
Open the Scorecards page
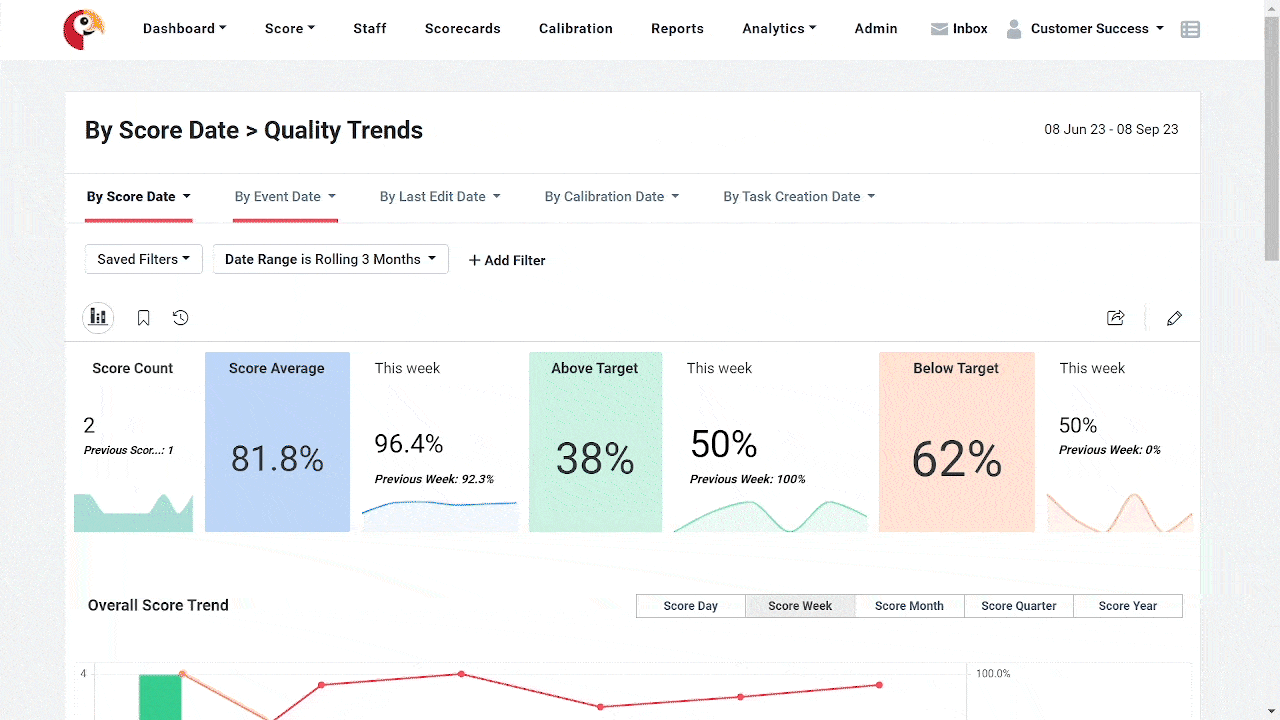[462, 29]
